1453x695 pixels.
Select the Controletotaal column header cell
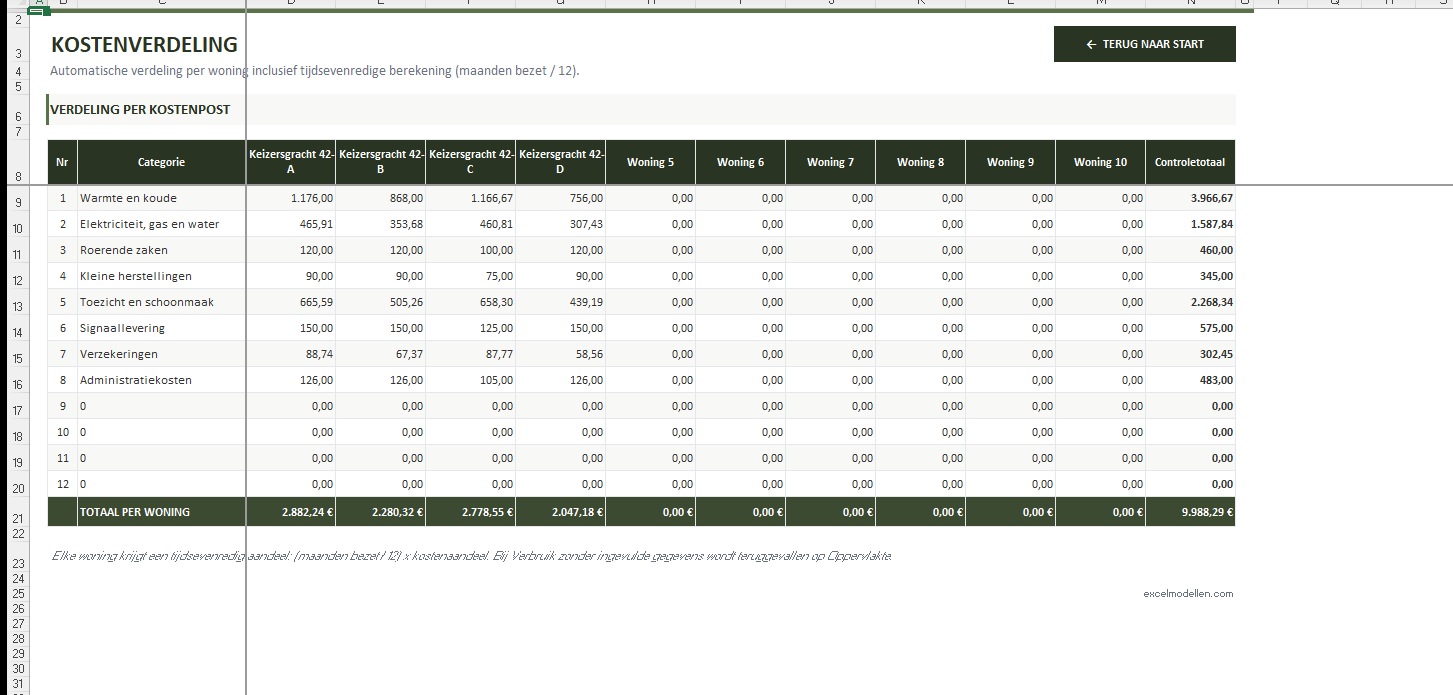[x=1189, y=162]
